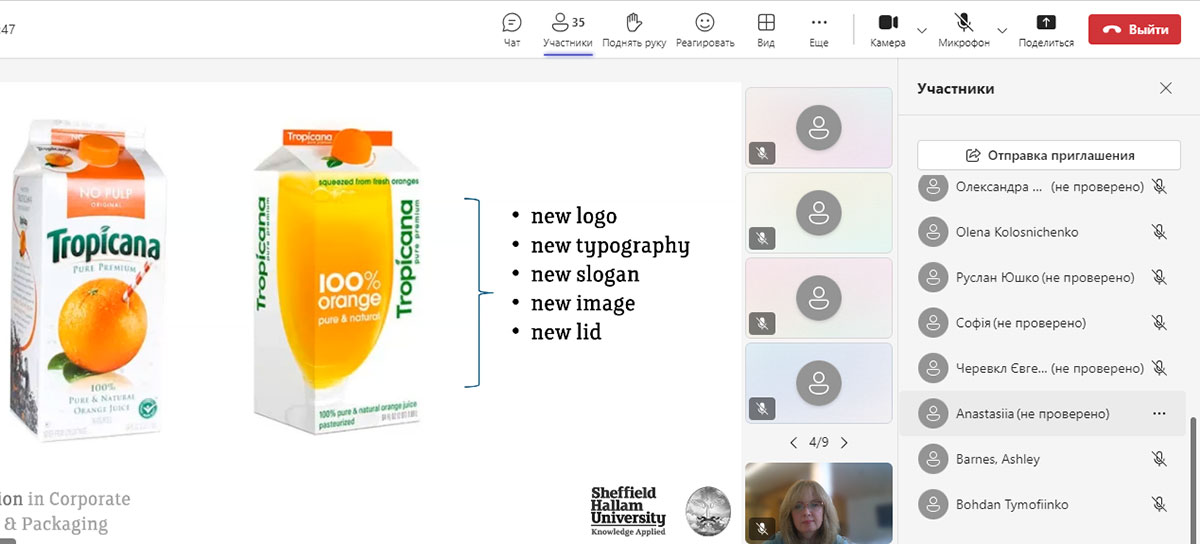Screen dimensions: 1200x544
Task: Click the muted mic icon beside Черевкл Євге...
Action: coord(1159,368)
